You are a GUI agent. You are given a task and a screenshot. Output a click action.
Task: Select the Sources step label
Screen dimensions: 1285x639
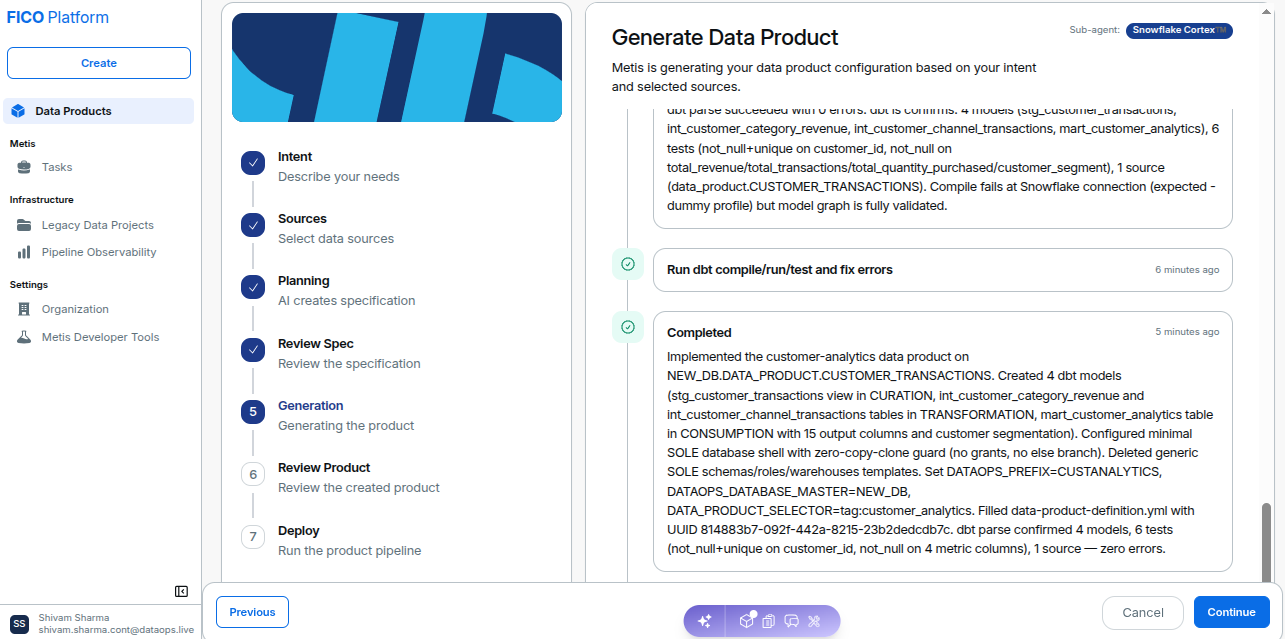(302, 219)
